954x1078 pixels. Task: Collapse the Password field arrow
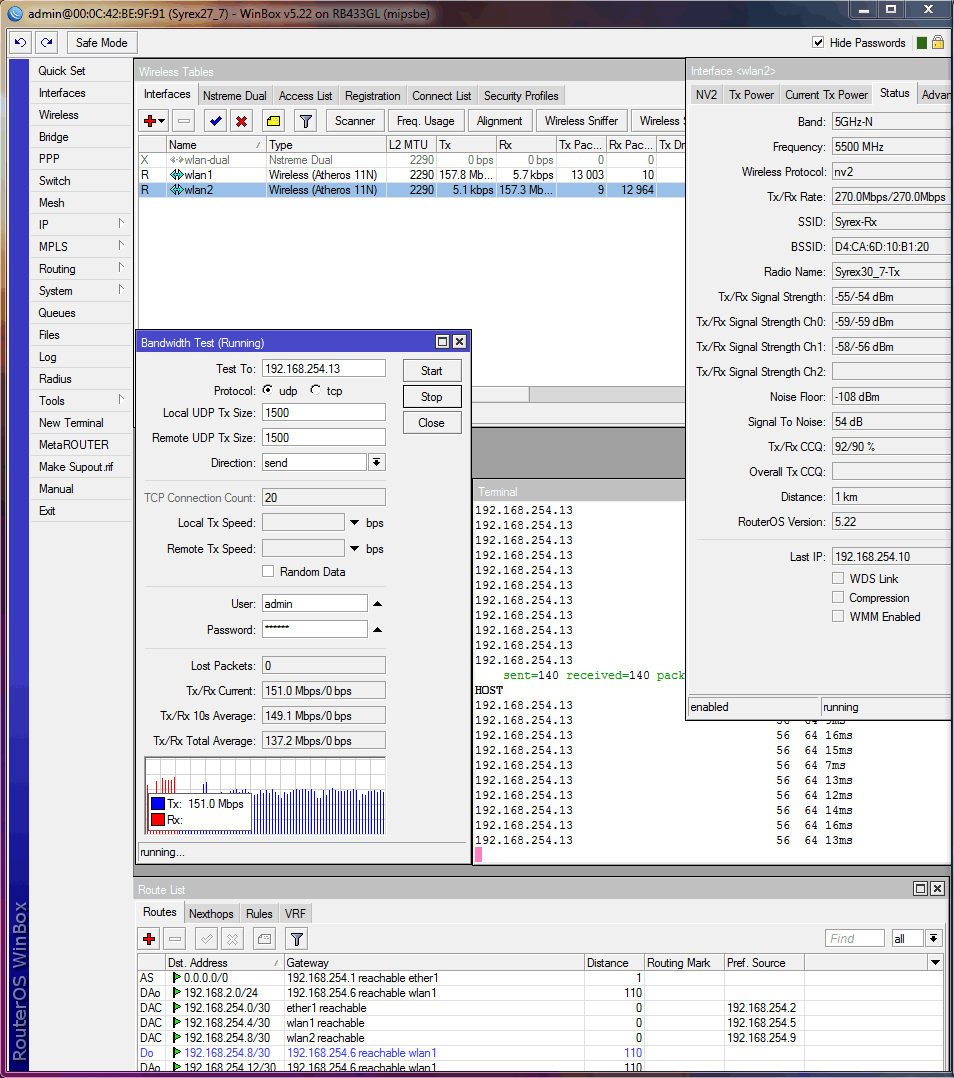[x=377, y=630]
